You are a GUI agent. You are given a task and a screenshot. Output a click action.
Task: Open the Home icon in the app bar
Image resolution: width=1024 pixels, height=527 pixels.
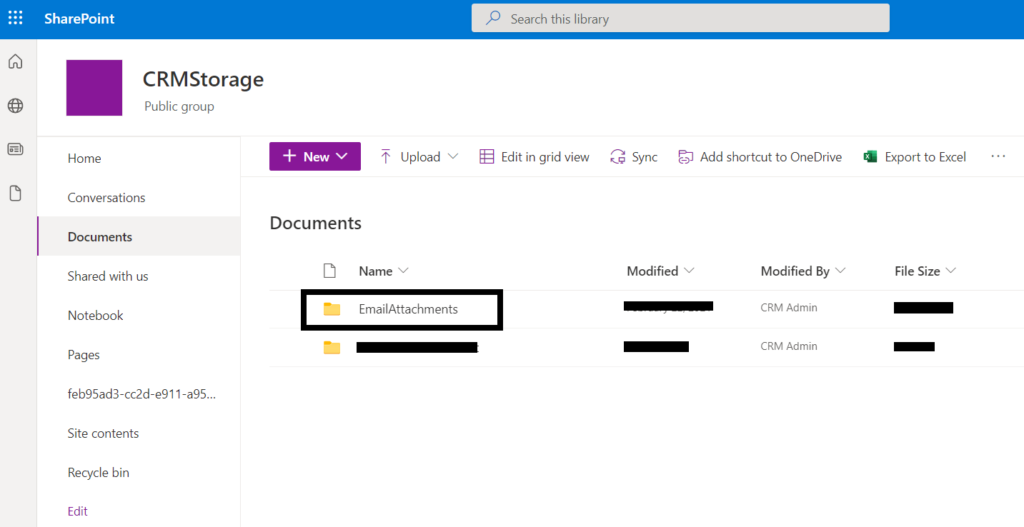coord(15,61)
